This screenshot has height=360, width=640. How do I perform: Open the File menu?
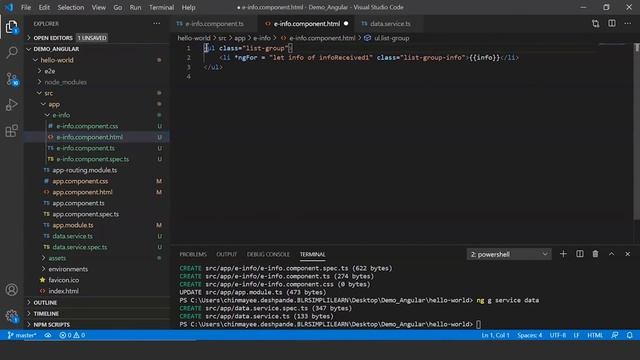click(26, 7)
